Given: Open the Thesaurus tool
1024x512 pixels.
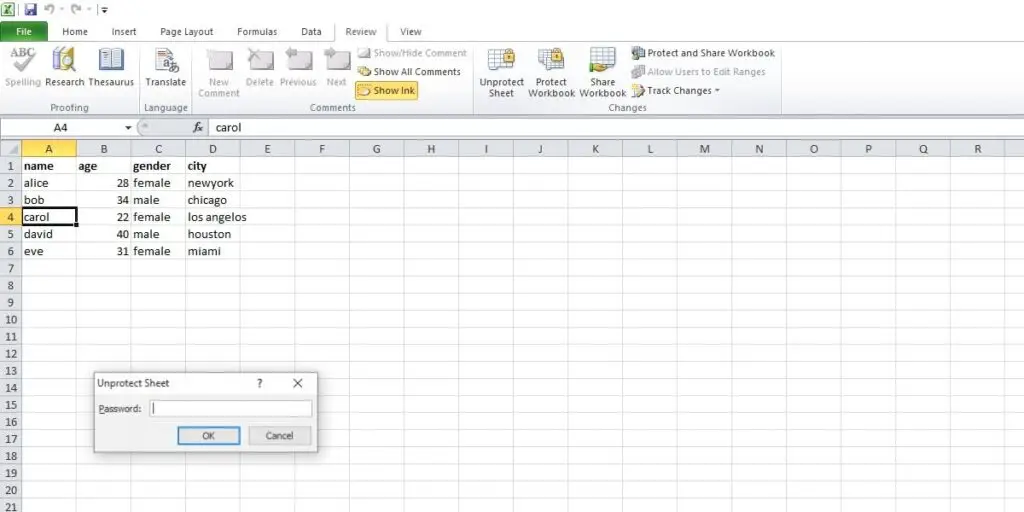Looking at the screenshot, I should (111, 67).
